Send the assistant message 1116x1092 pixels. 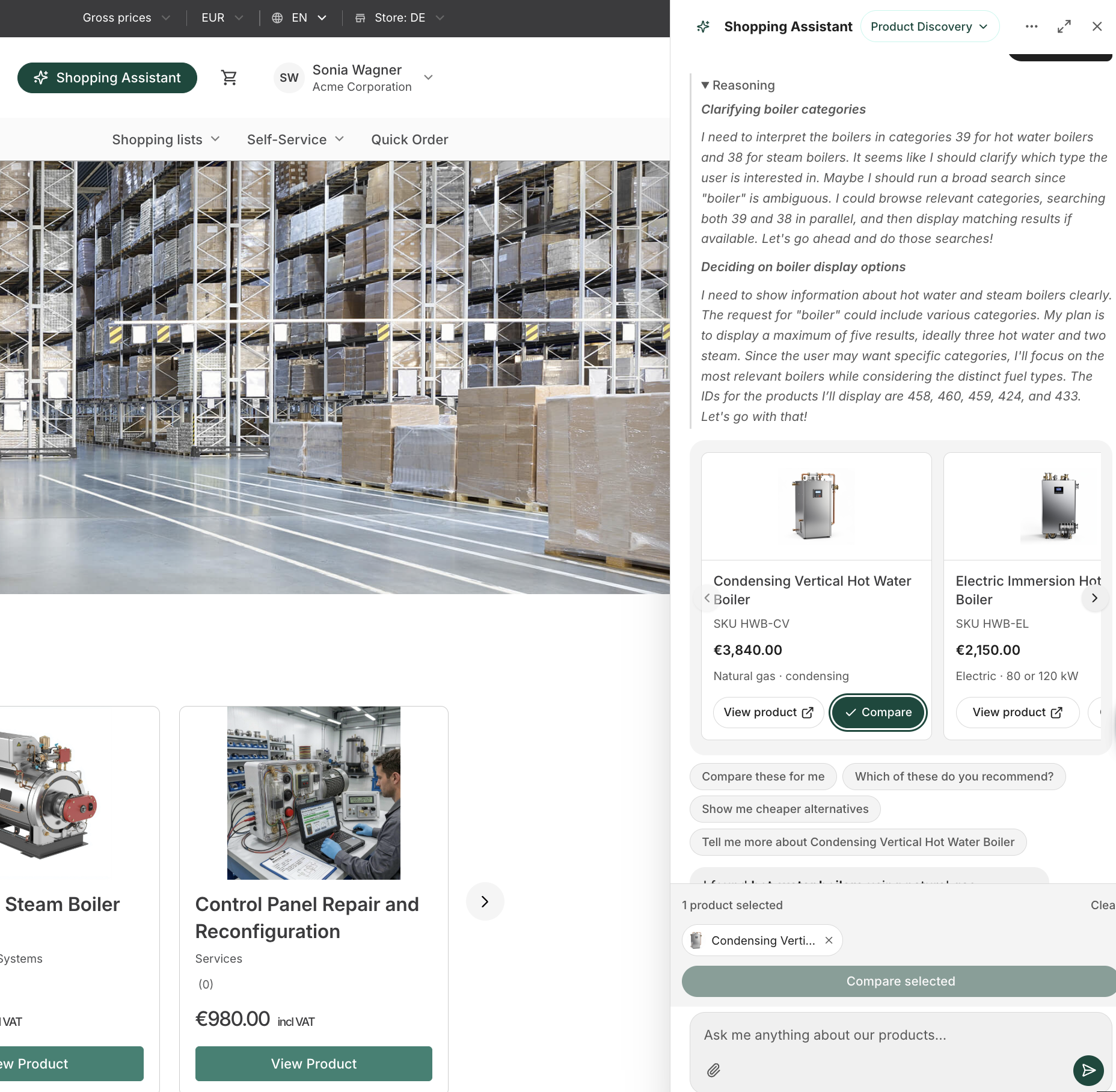coord(1088,1070)
